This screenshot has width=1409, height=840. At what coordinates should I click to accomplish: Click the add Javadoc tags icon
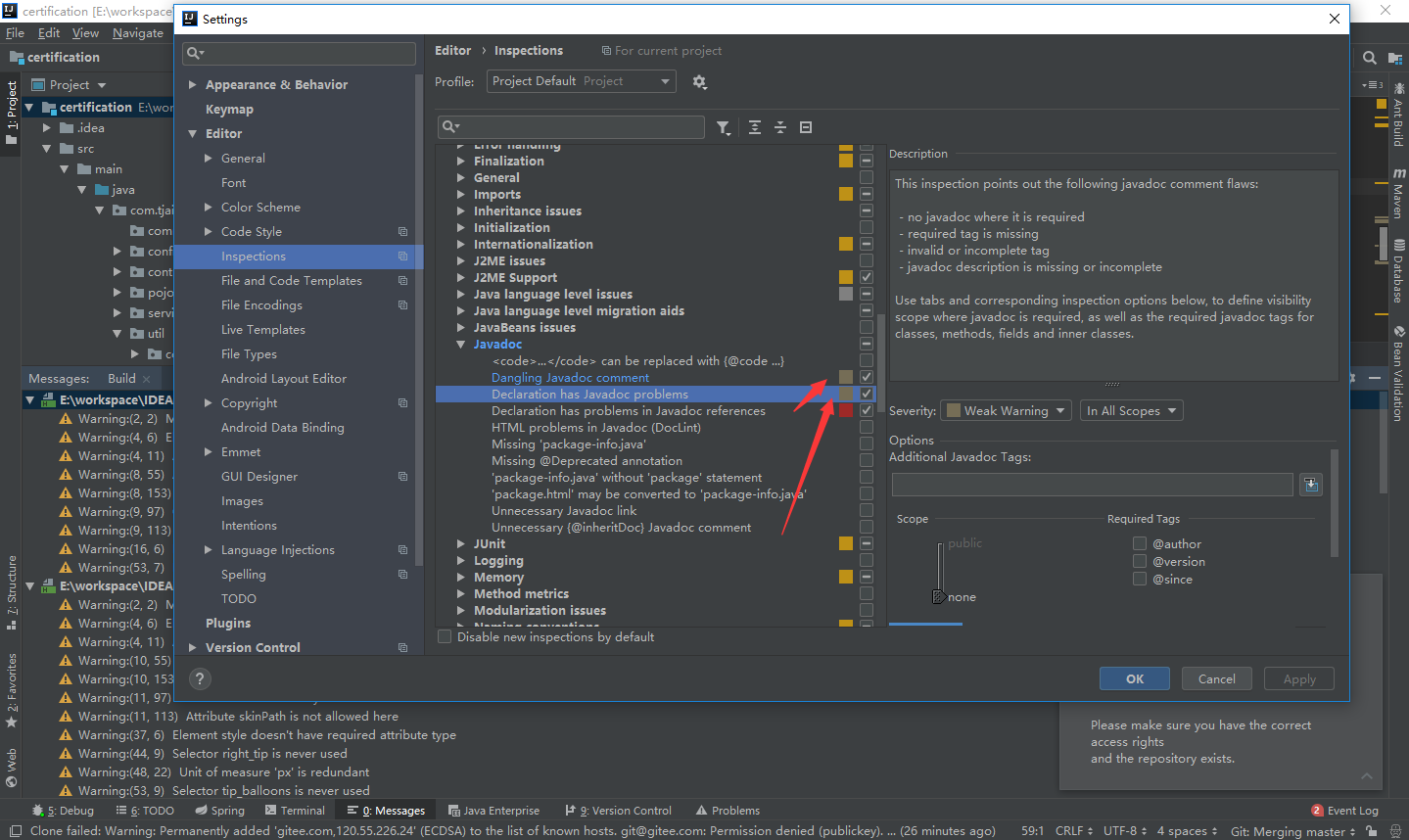click(x=1311, y=484)
